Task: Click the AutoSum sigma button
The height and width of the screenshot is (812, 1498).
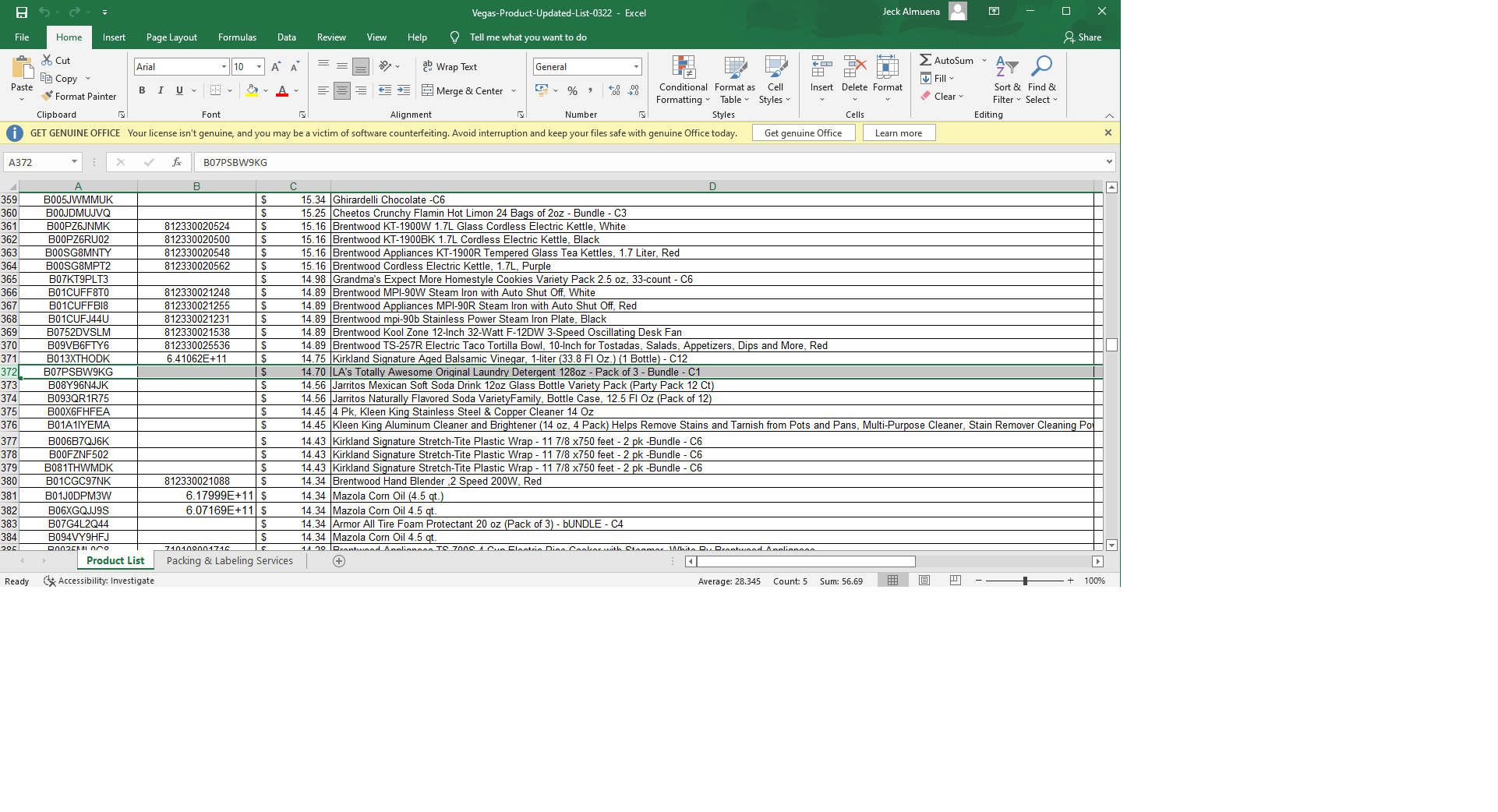Action: point(946,60)
